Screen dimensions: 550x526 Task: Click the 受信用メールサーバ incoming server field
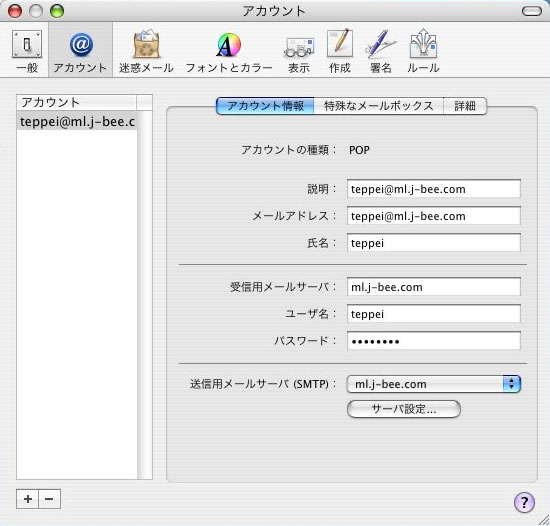click(434, 287)
